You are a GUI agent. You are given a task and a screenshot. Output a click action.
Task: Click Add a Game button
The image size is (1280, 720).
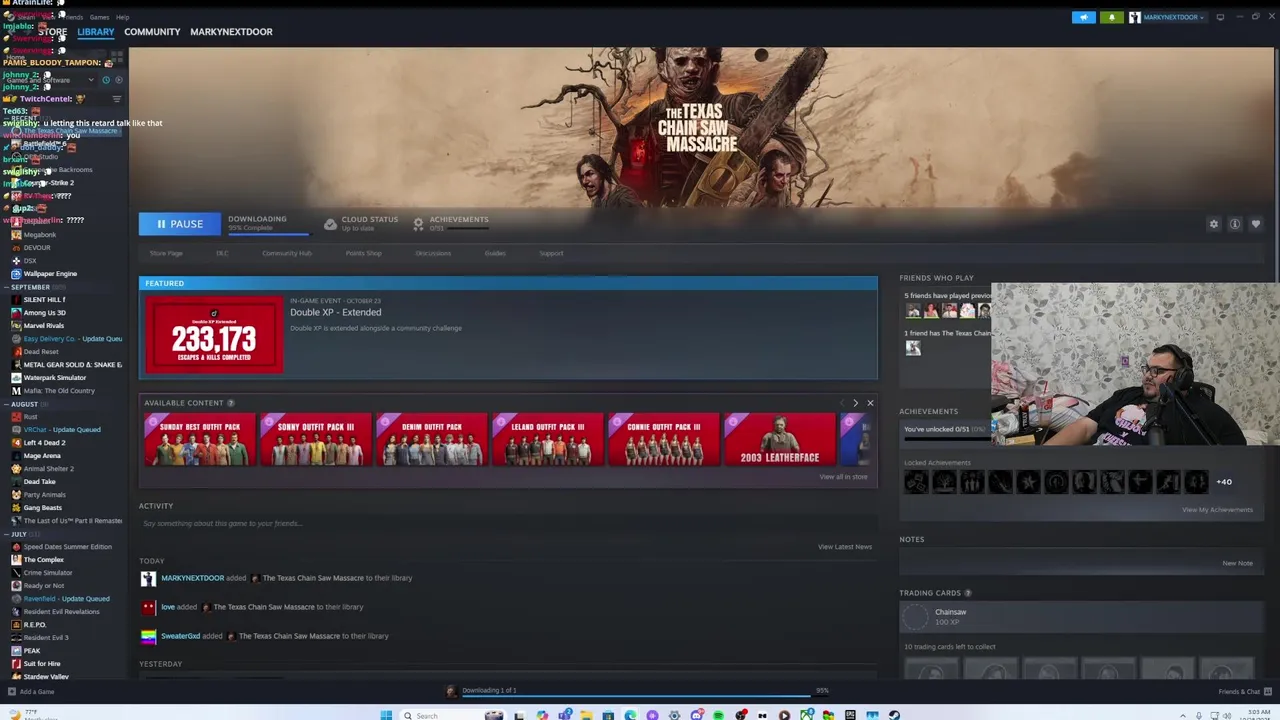[x=30, y=692]
